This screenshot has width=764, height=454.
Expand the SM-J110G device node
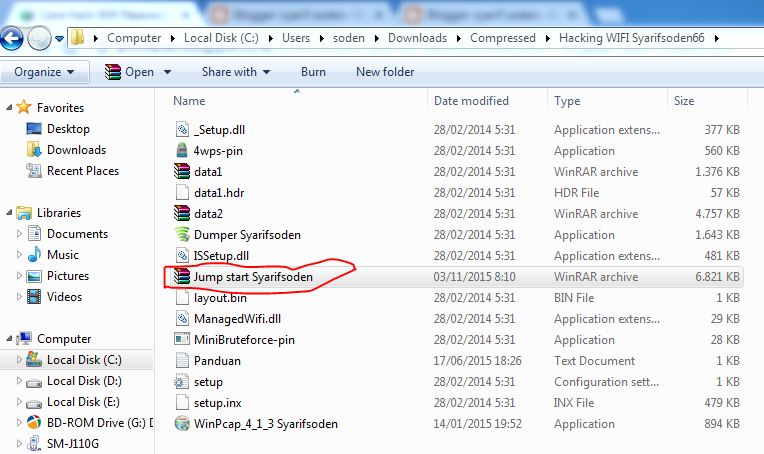[19, 444]
